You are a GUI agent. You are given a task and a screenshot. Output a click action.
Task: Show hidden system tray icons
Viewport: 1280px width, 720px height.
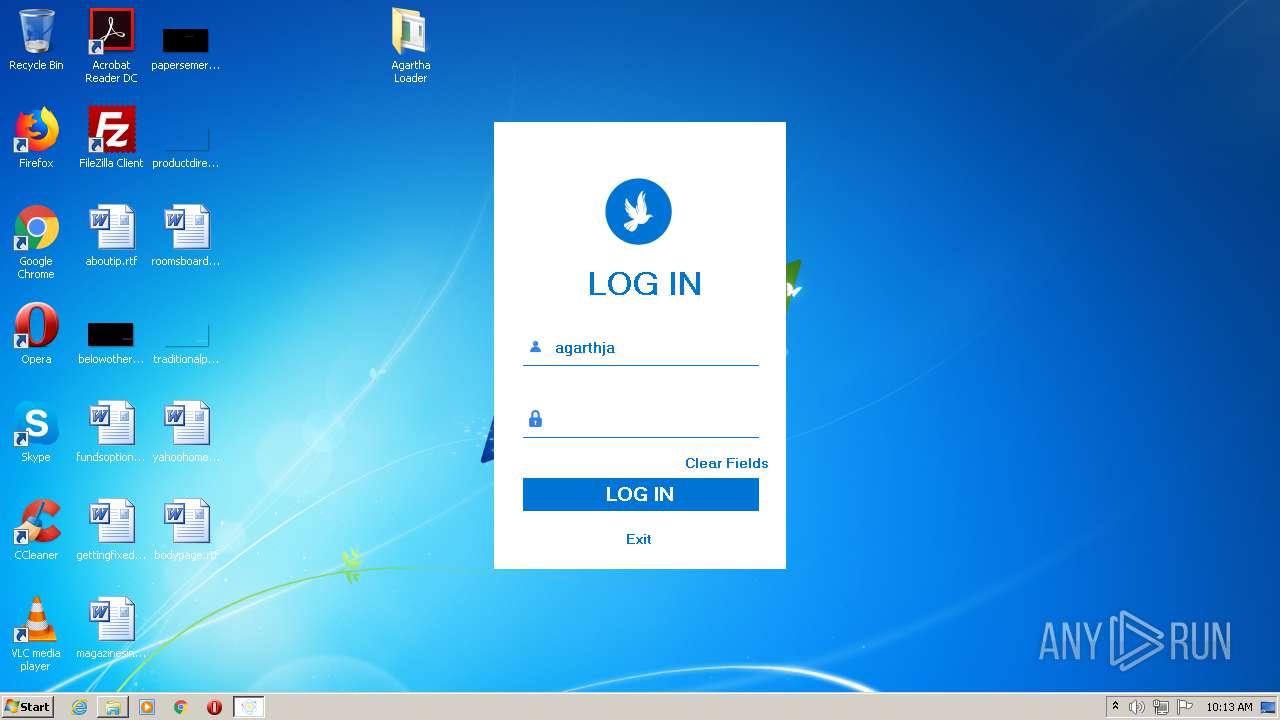click(x=1115, y=707)
